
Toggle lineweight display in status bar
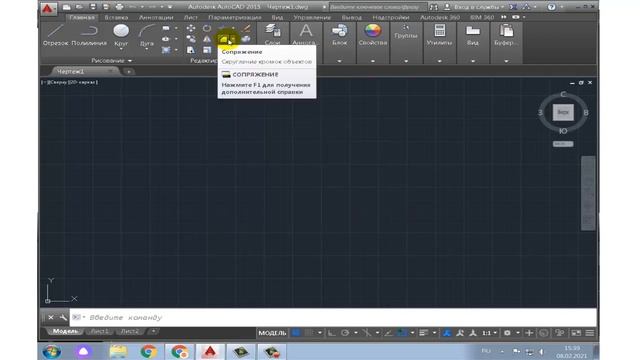[x=424, y=333]
